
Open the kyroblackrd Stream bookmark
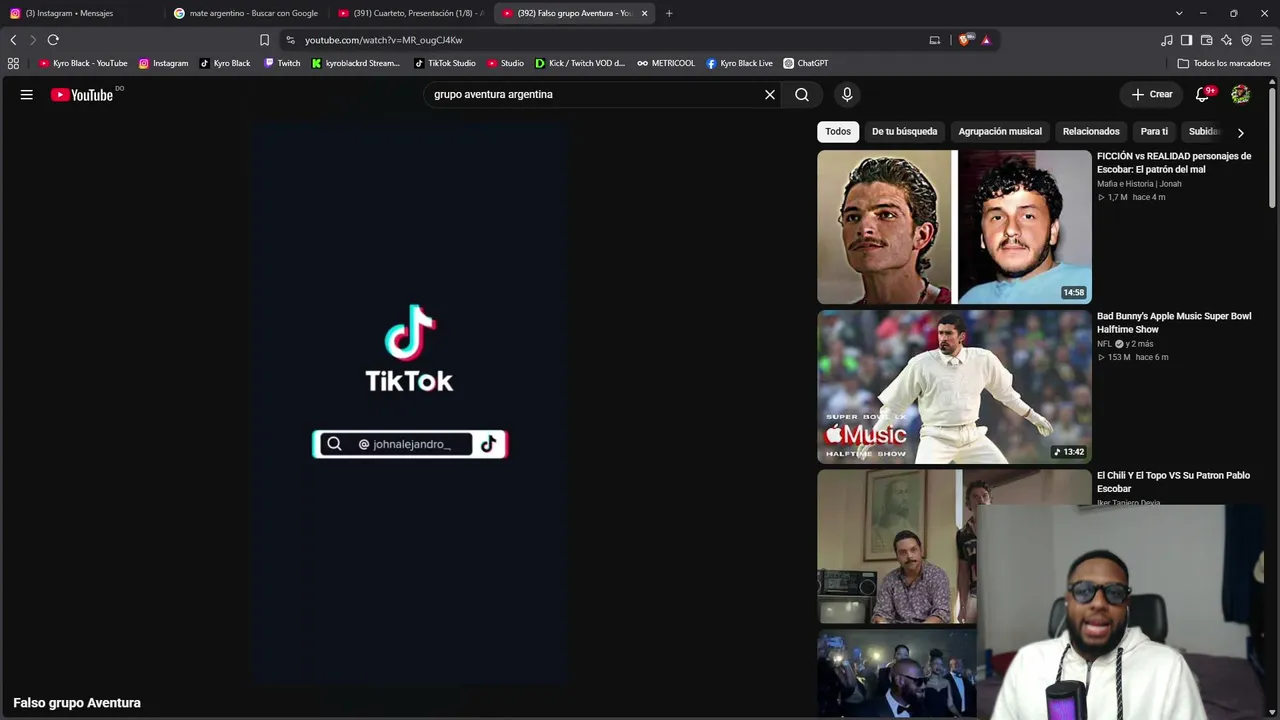tap(356, 63)
